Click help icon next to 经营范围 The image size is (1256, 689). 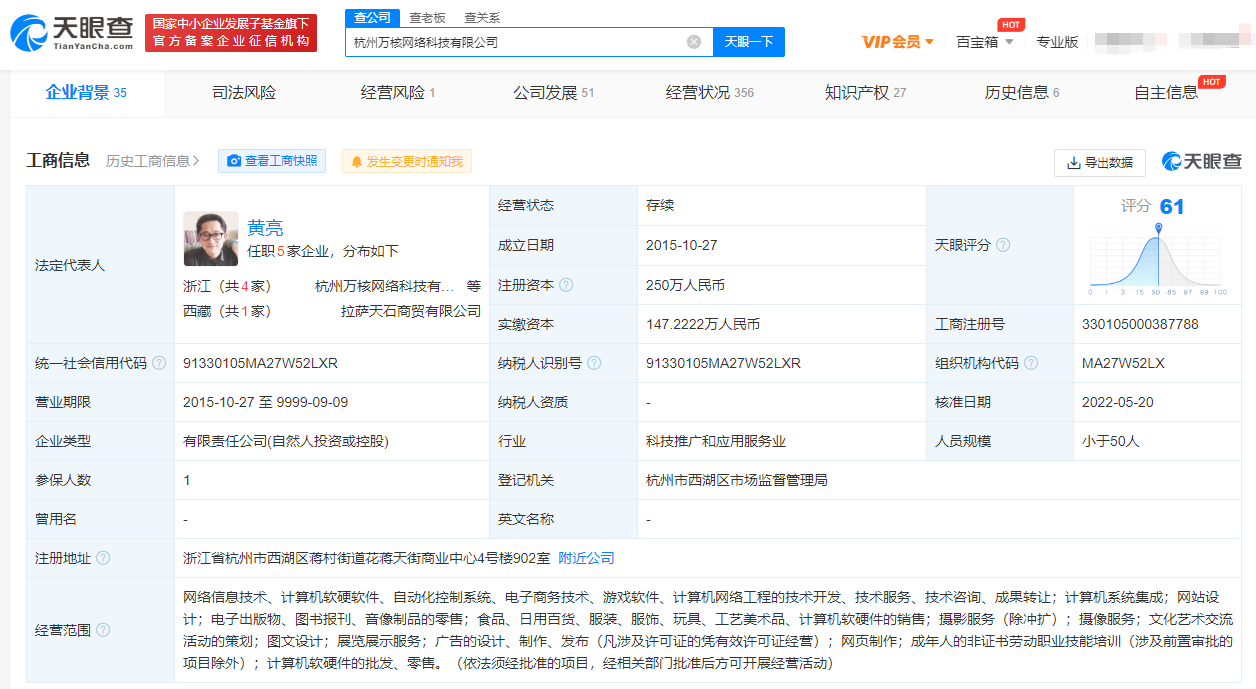[103, 630]
